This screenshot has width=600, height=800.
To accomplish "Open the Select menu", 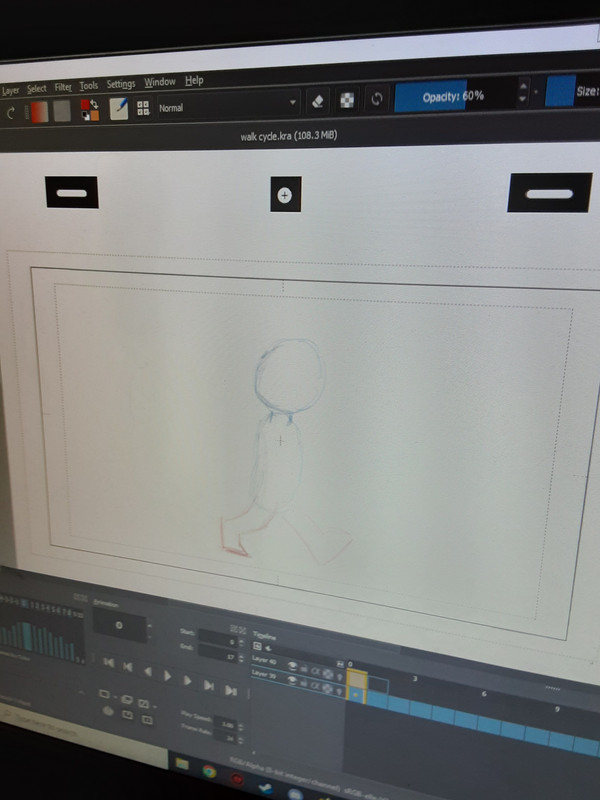I will pyautogui.click(x=36, y=89).
